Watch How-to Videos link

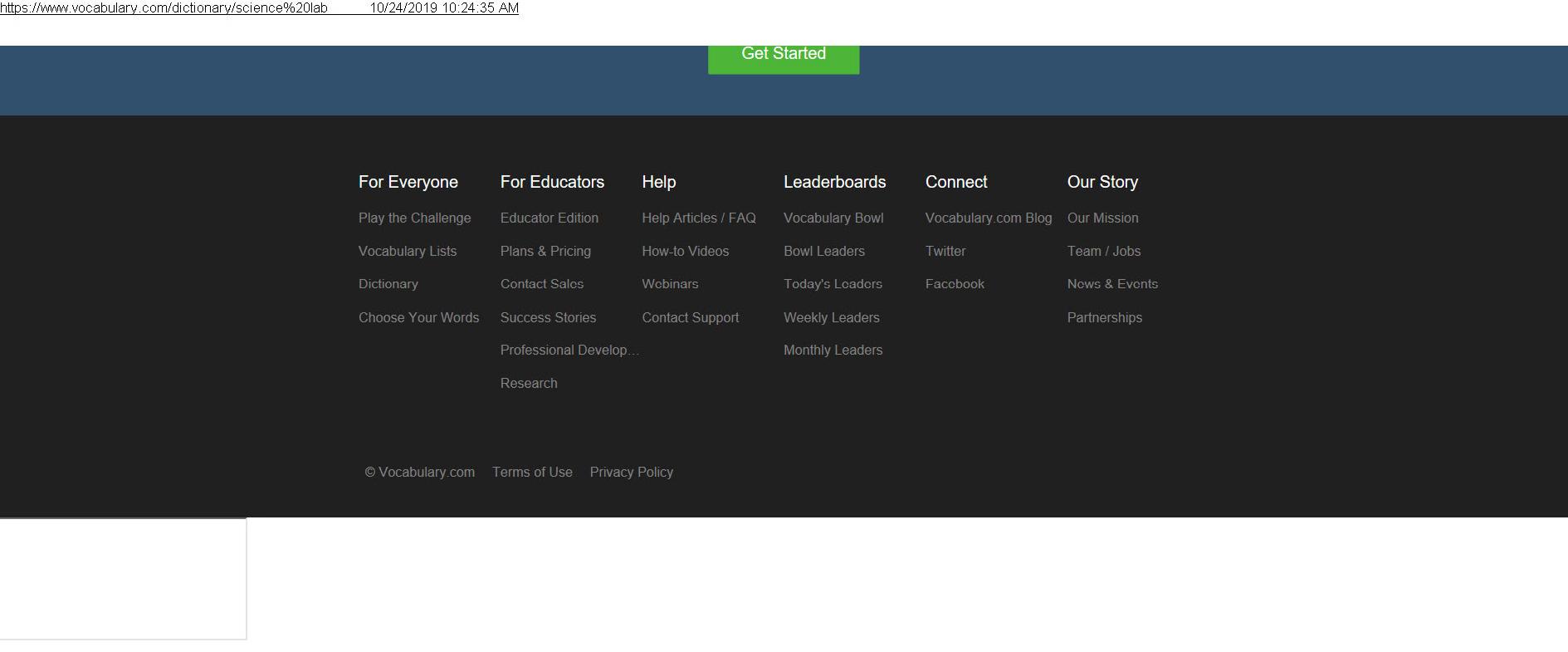(685, 251)
